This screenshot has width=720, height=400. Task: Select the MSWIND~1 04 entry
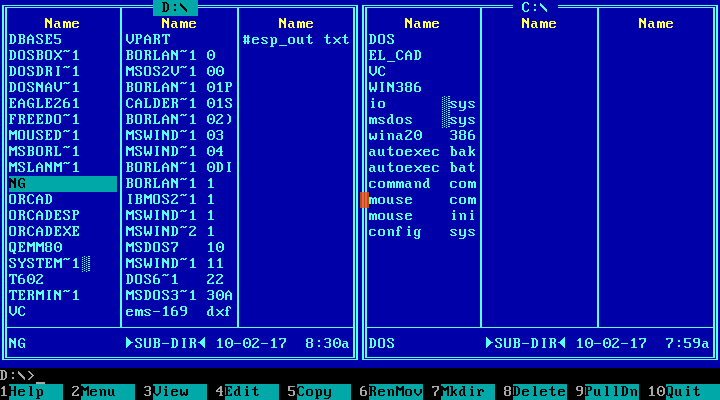(x=175, y=152)
